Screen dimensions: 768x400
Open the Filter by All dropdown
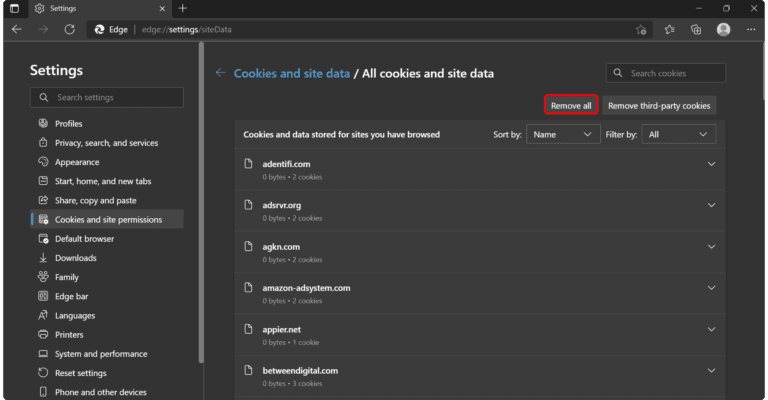(678, 134)
